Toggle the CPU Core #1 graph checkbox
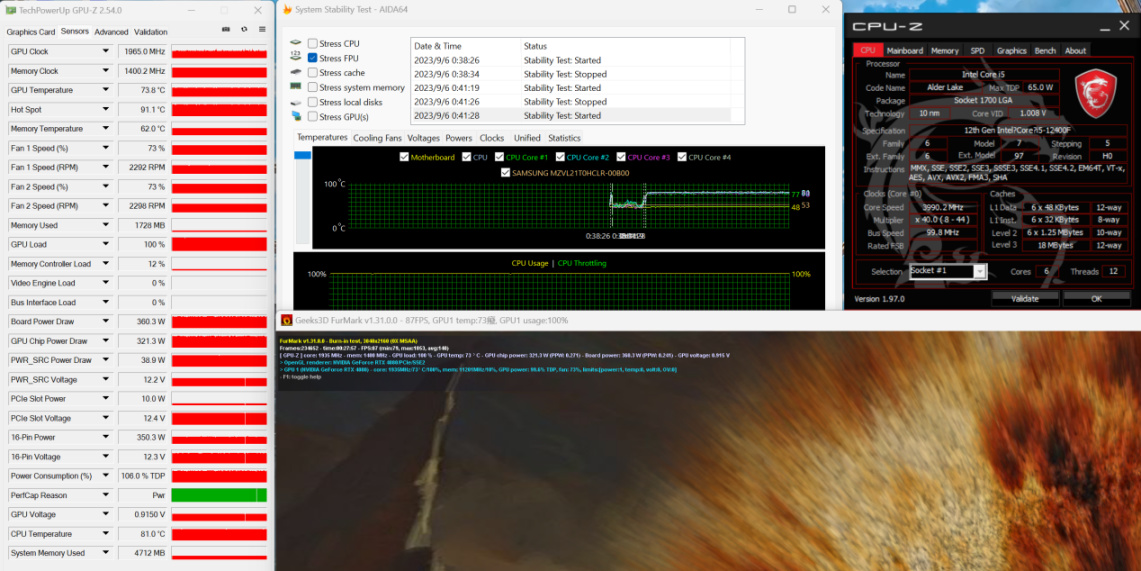Screen dimensions: 1141x571 (499, 157)
